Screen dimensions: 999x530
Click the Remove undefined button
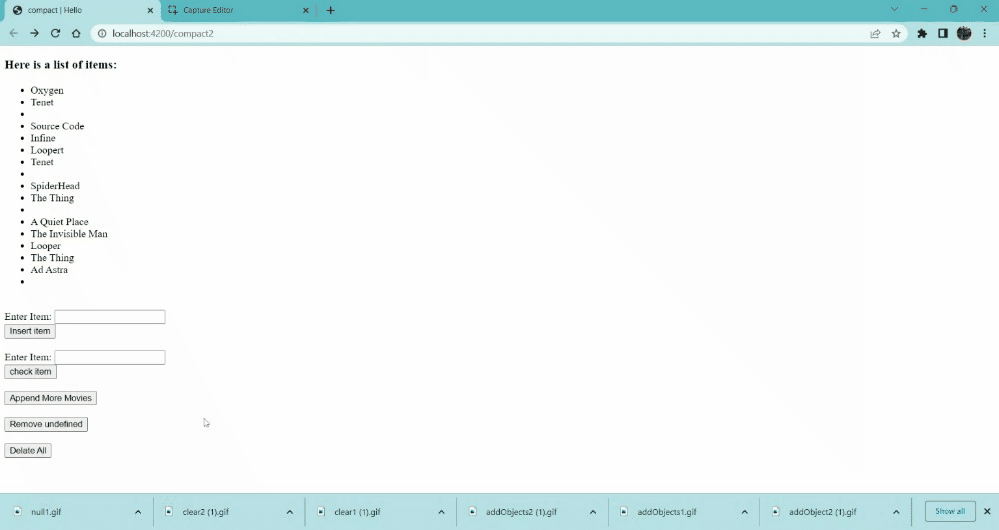(x=46, y=424)
